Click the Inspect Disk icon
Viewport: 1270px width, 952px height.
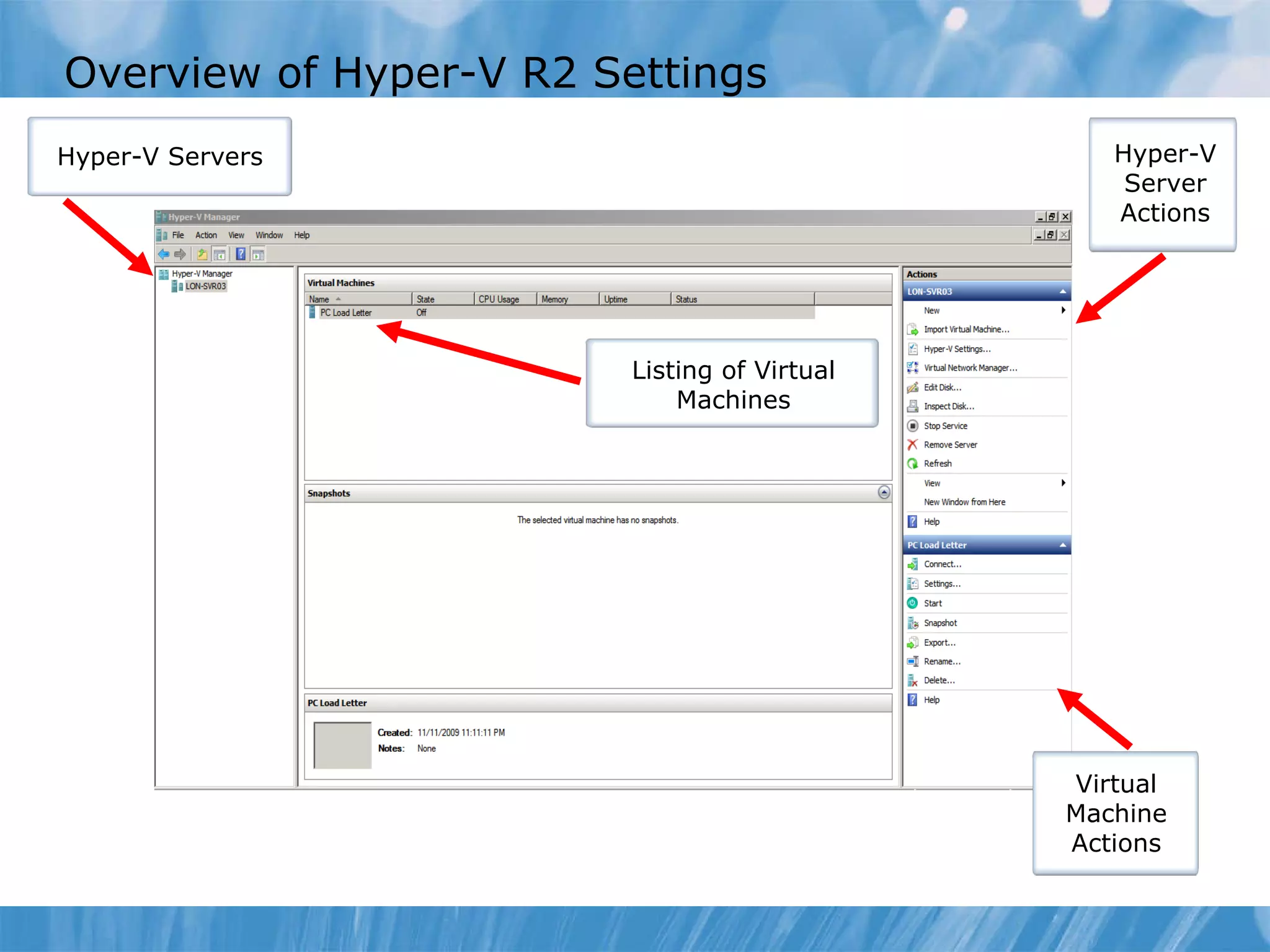[913, 407]
